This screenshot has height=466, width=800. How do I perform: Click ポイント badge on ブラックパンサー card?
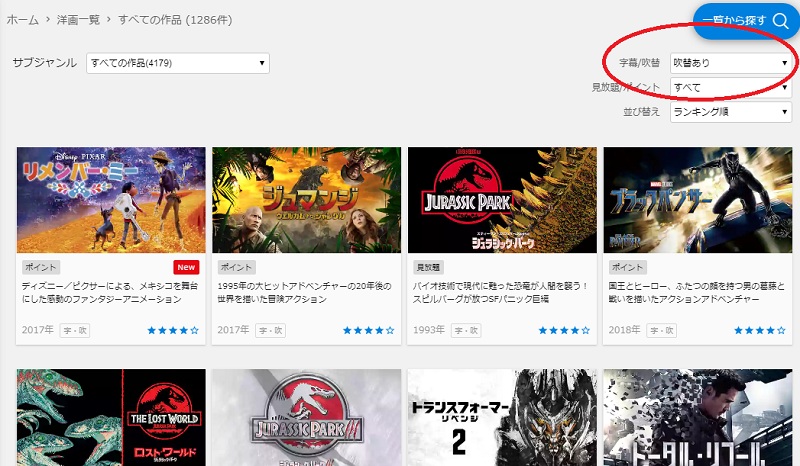pos(628,267)
